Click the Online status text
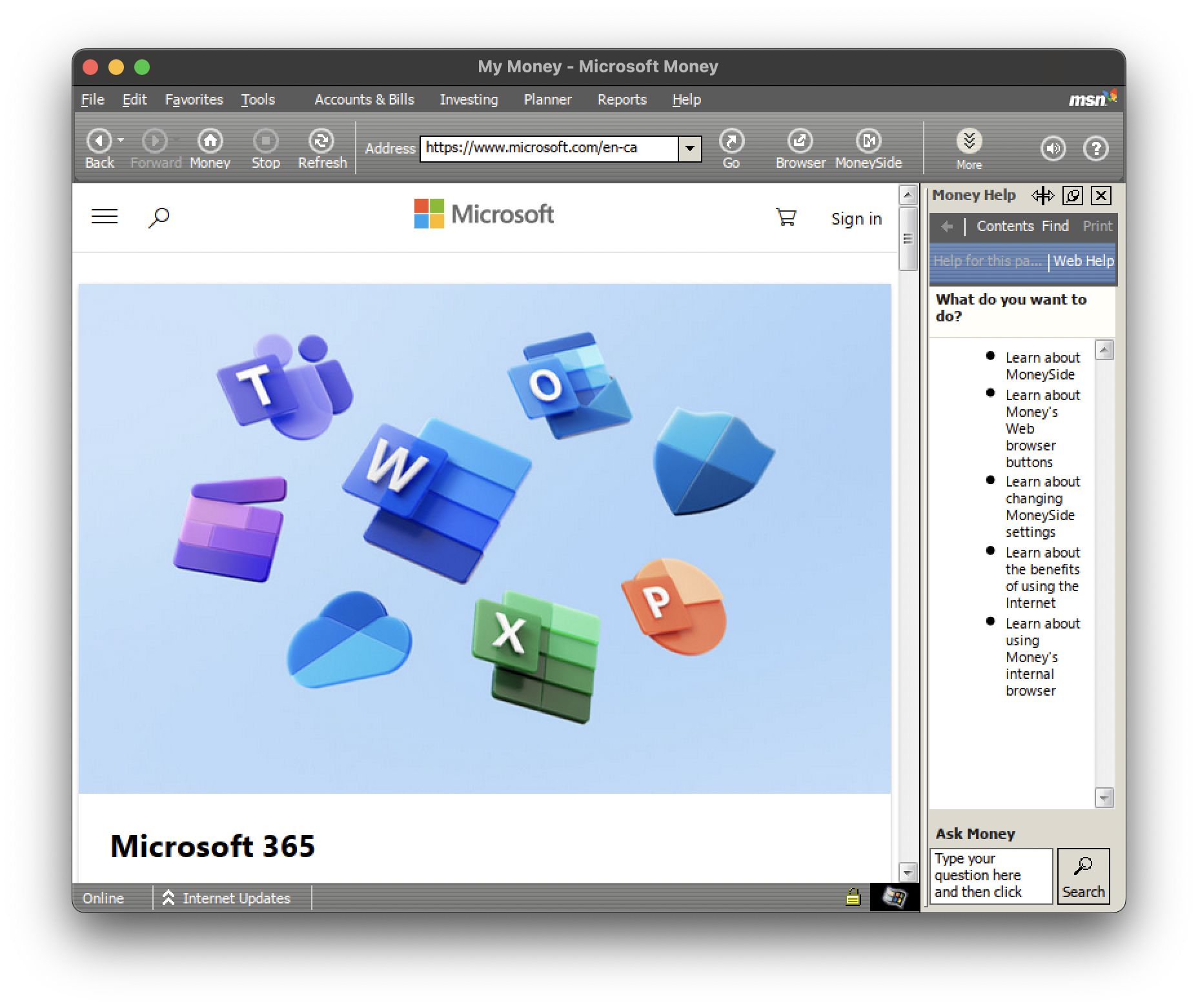Image resolution: width=1198 pixels, height=1008 pixels. click(x=103, y=898)
